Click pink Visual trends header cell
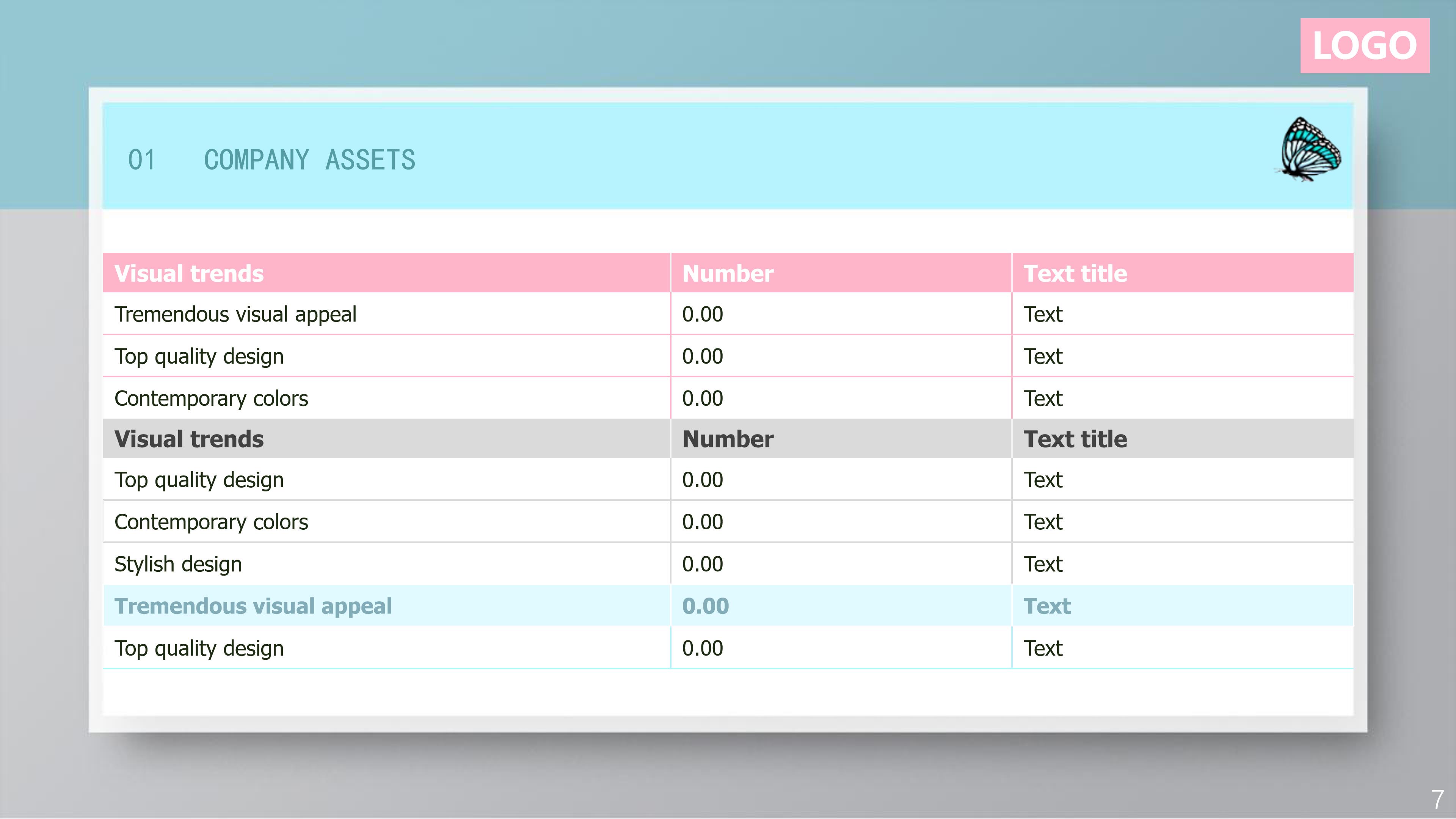 point(189,273)
